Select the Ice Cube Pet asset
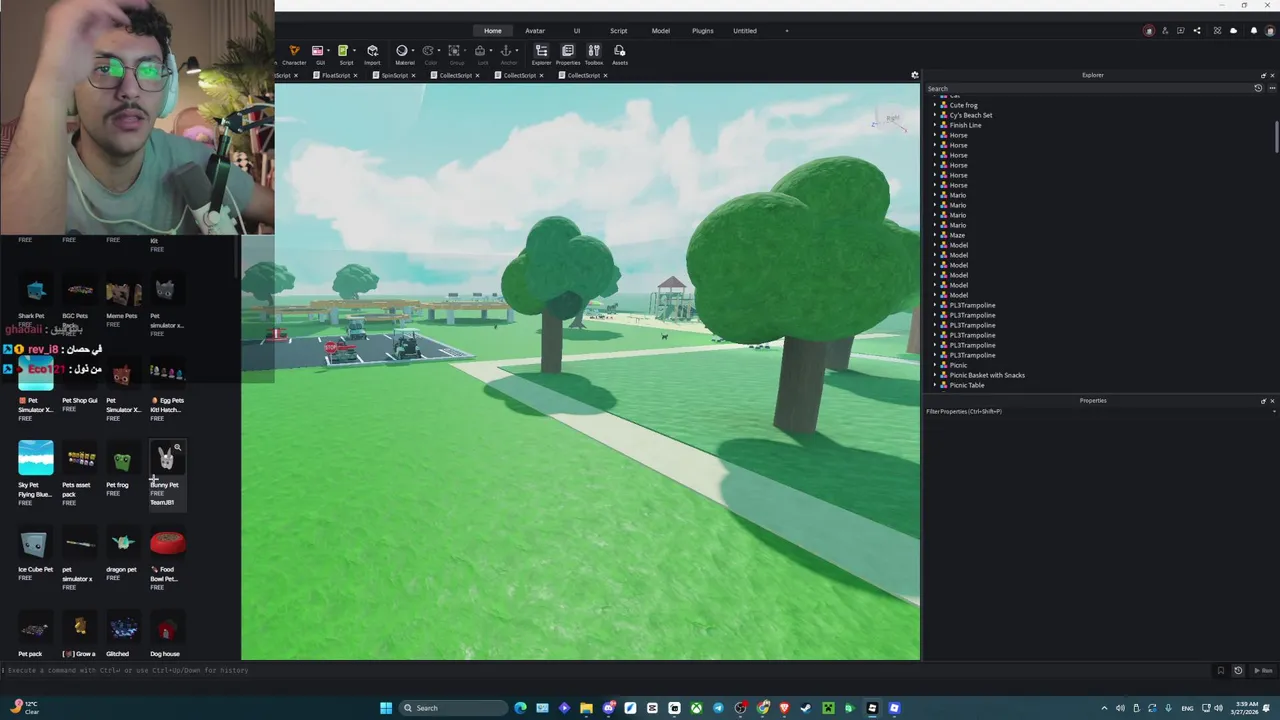 (35, 555)
